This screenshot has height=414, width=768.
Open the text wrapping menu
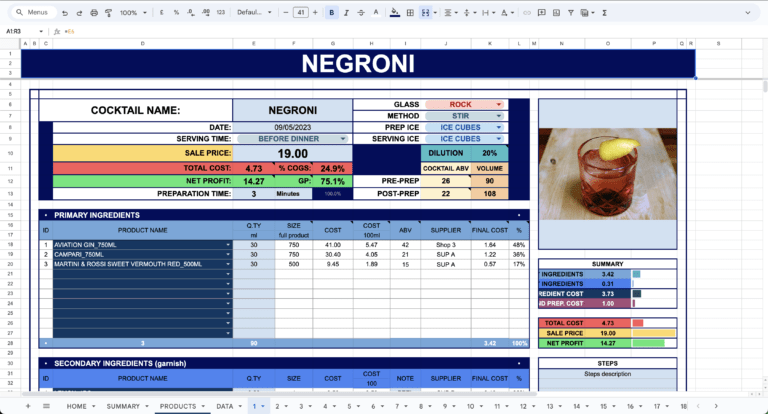(487, 13)
